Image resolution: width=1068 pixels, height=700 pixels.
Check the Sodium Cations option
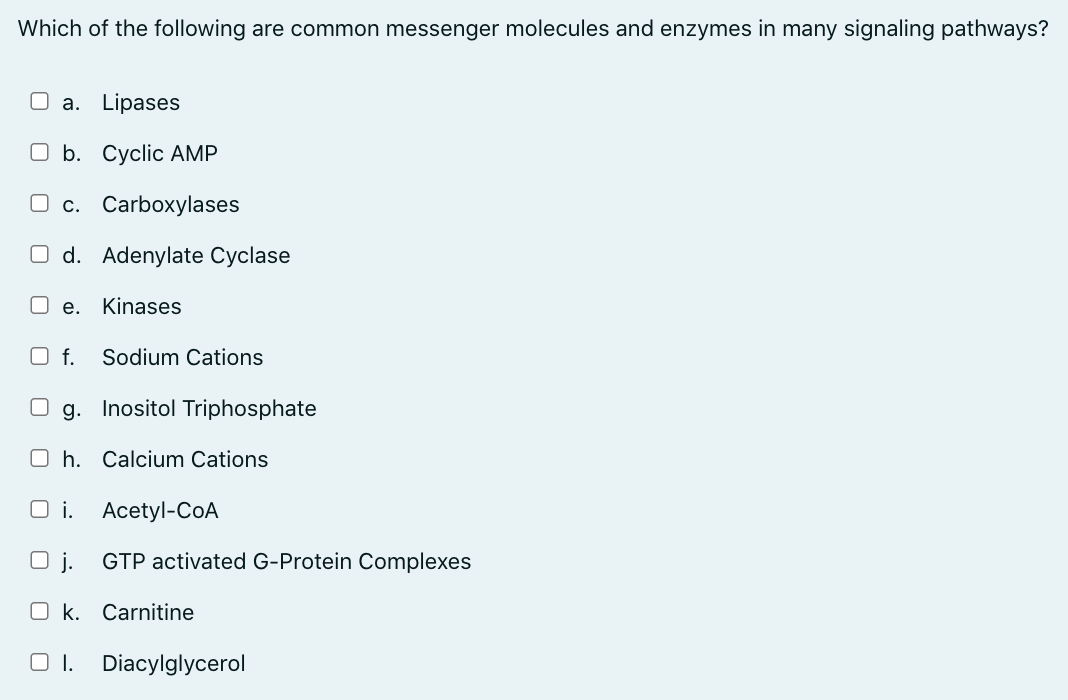pyautogui.click(x=39, y=355)
